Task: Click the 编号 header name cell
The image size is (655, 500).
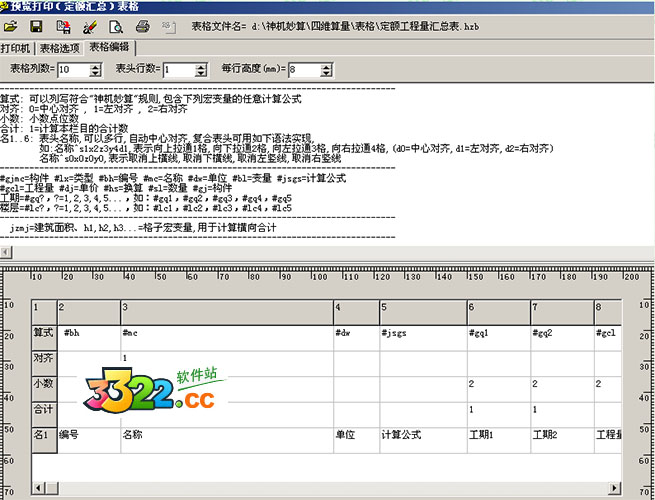Action: pos(89,440)
